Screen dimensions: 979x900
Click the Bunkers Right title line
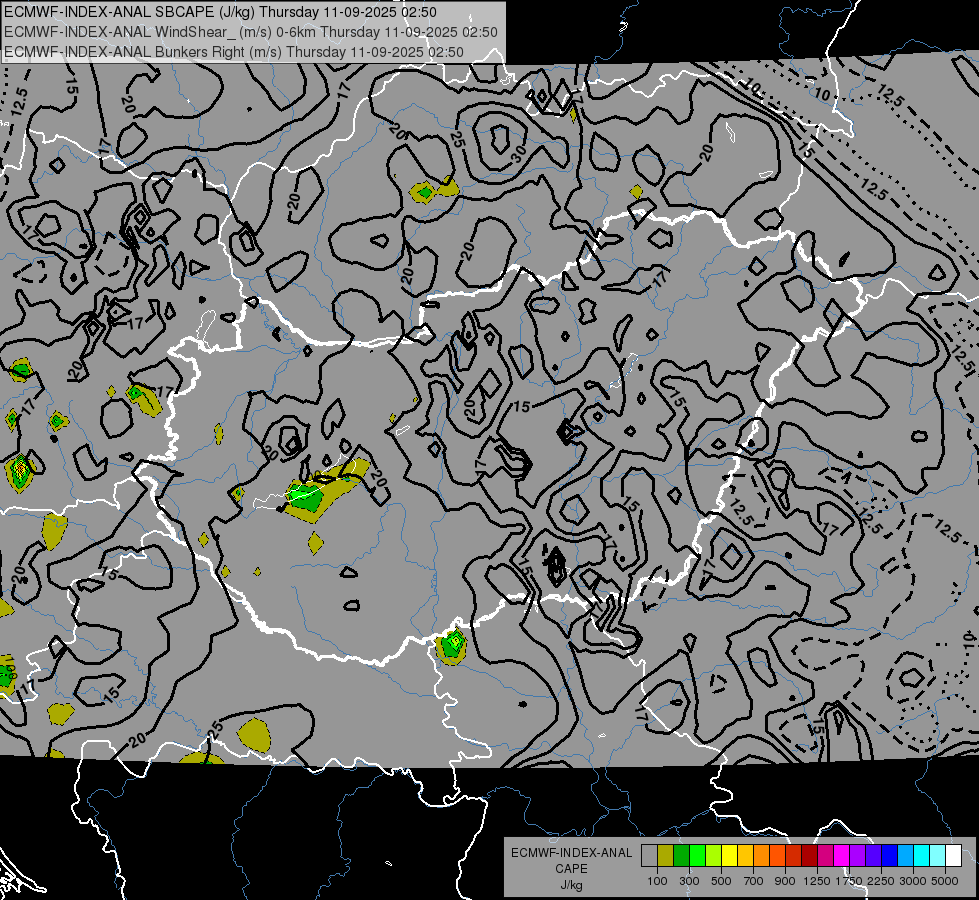(234, 52)
